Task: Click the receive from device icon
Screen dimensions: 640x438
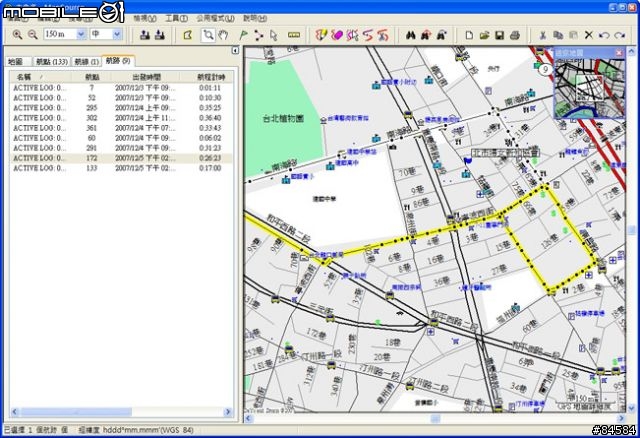Action: (160, 35)
